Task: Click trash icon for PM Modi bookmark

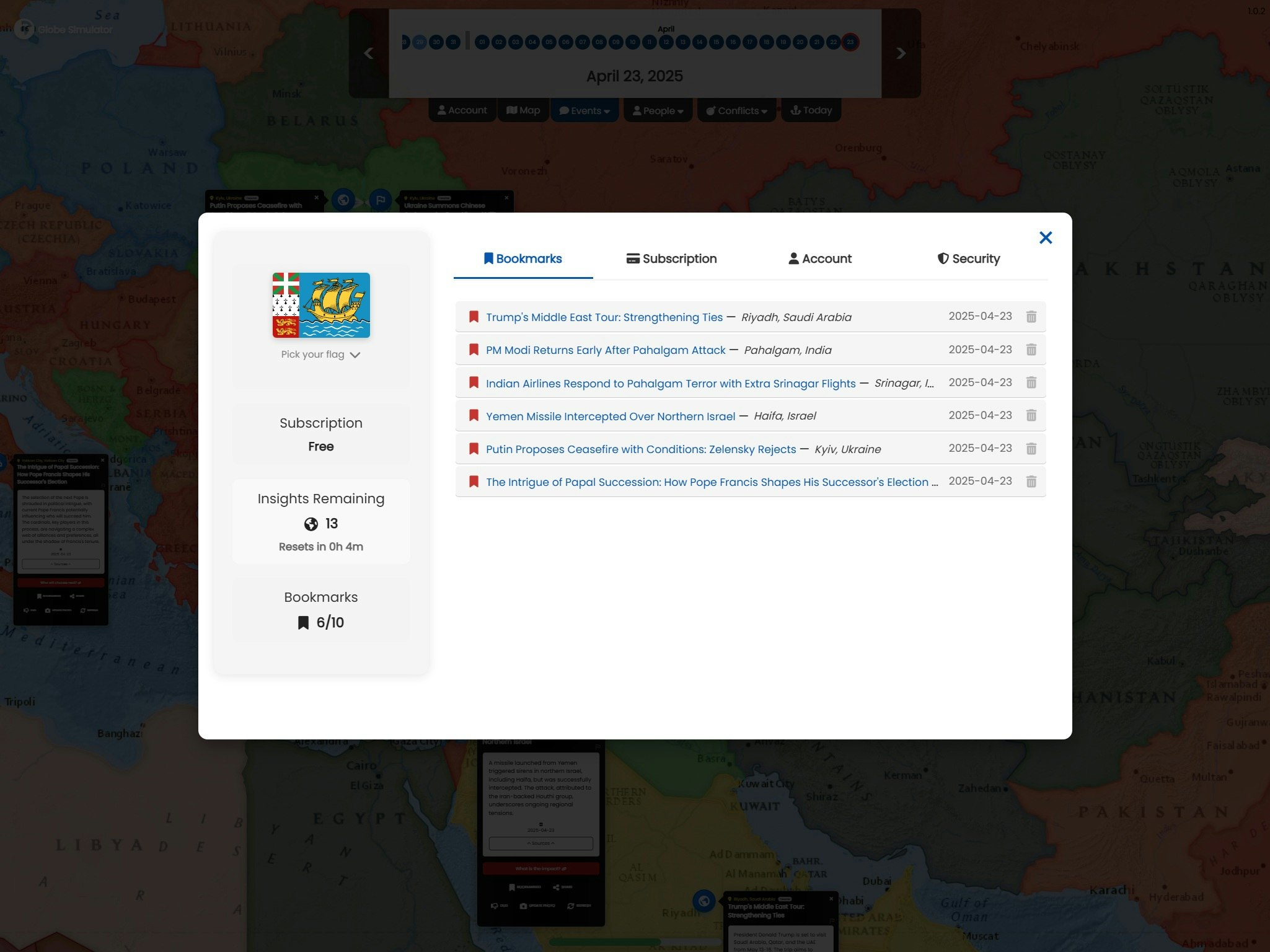Action: tap(1031, 350)
